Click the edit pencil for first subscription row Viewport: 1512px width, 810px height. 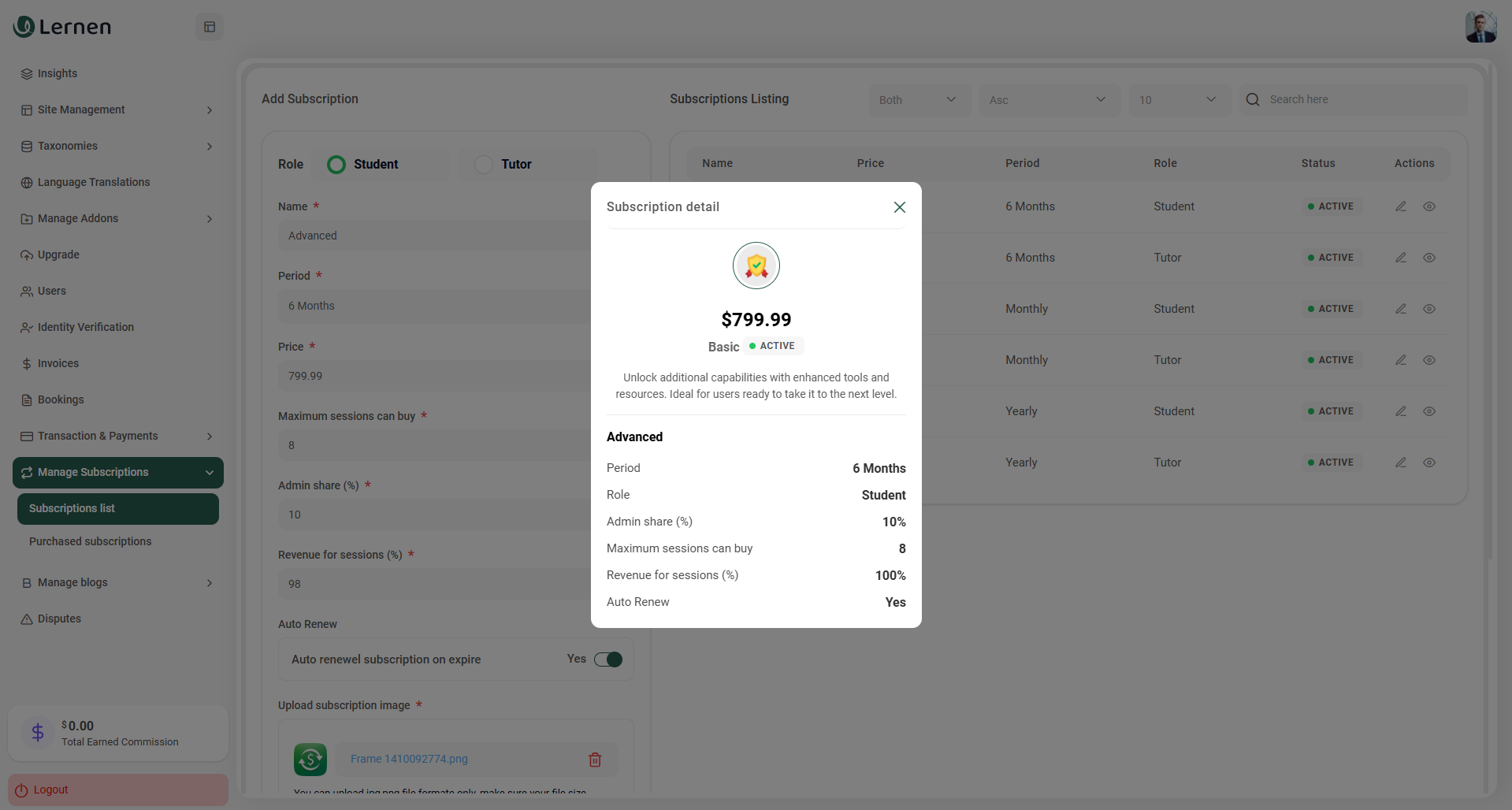coord(1400,206)
